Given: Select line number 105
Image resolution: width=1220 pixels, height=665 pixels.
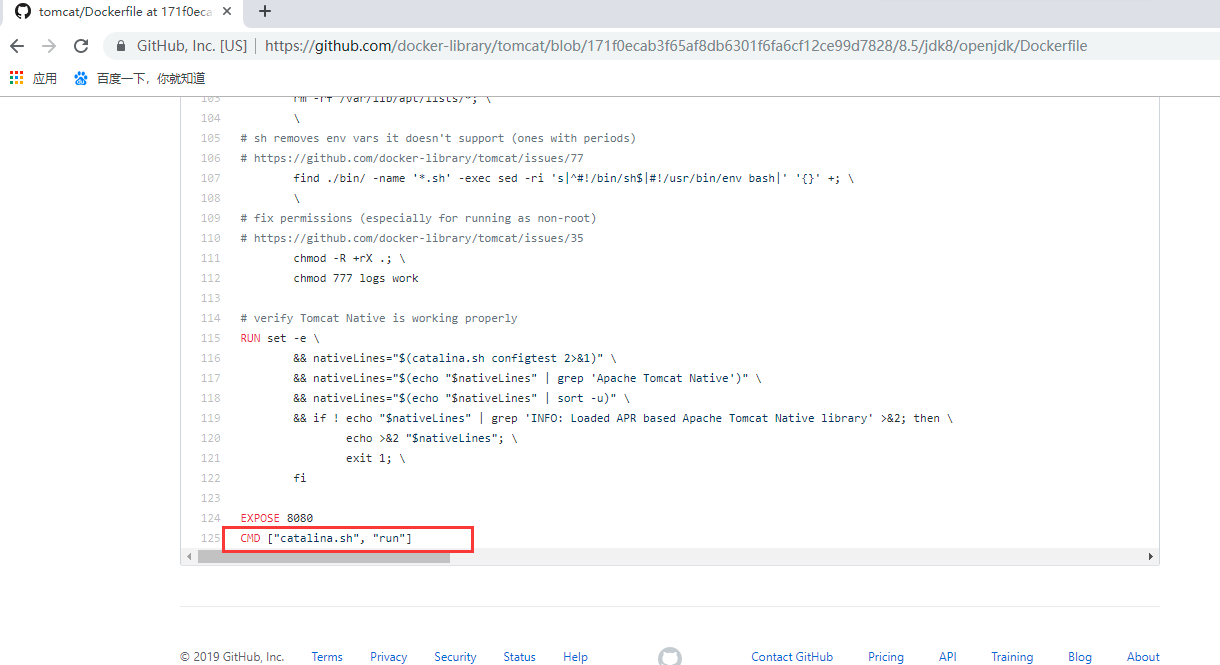Looking at the screenshot, I should tap(210, 138).
